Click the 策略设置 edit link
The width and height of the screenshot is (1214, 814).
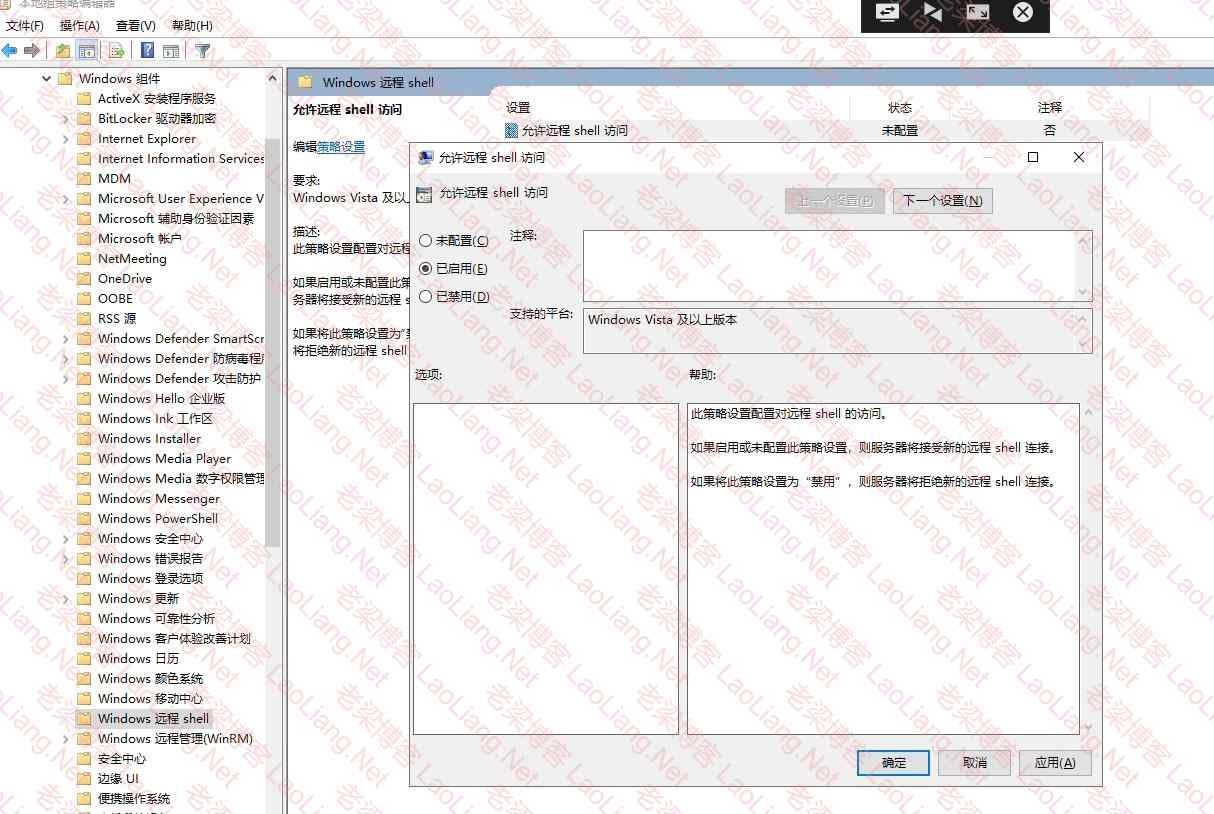pyautogui.click(x=341, y=147)
